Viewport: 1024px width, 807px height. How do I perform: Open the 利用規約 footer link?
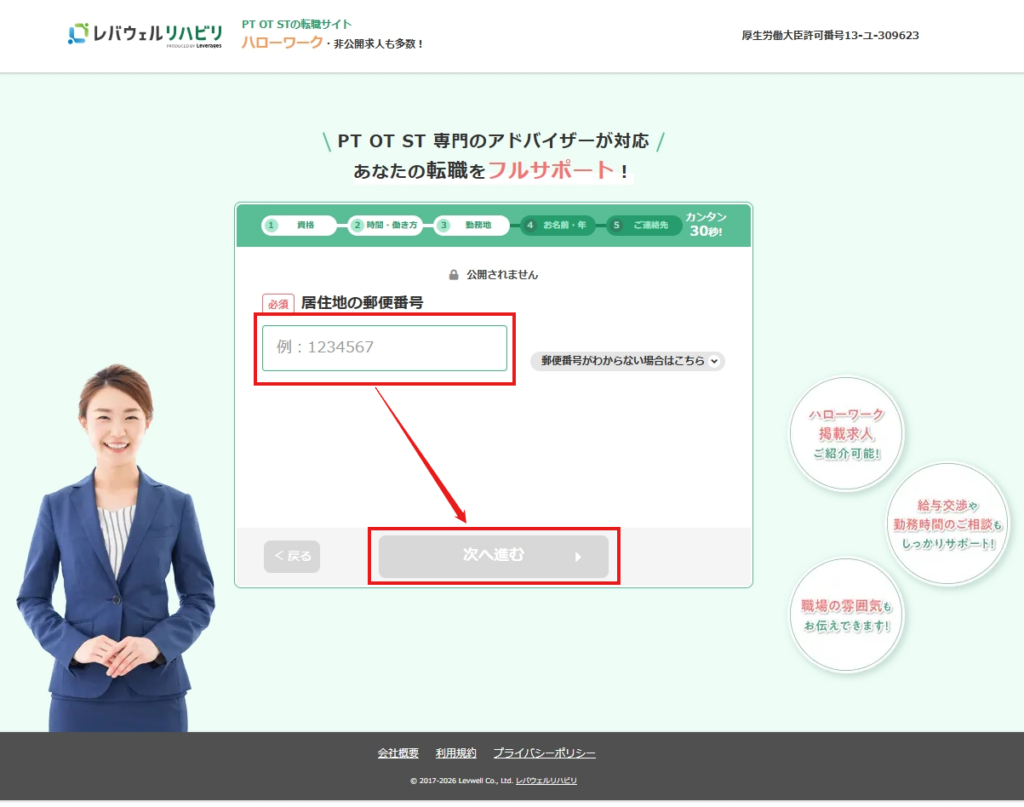456,753
